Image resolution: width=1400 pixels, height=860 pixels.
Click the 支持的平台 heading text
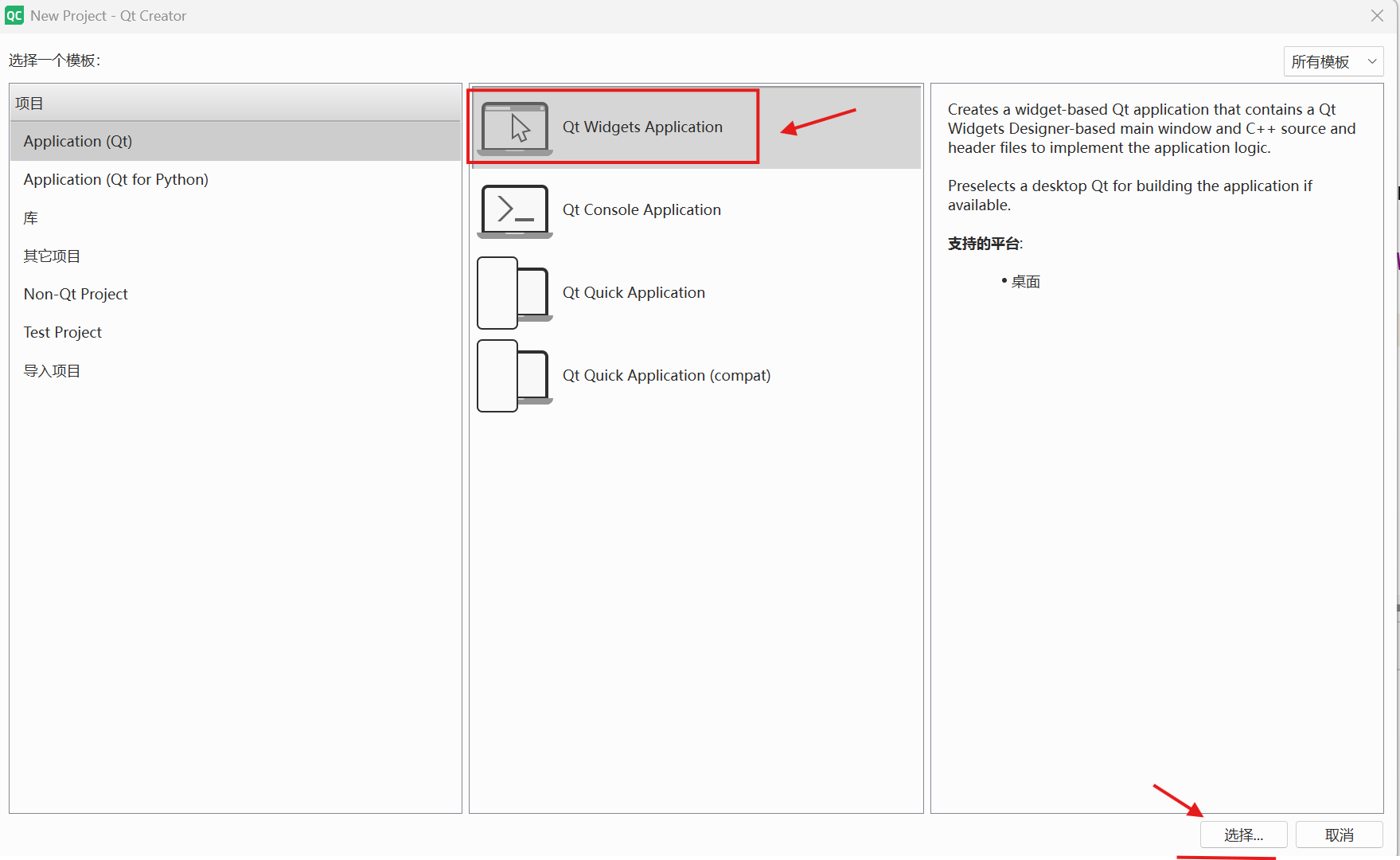tap(985, 244)
